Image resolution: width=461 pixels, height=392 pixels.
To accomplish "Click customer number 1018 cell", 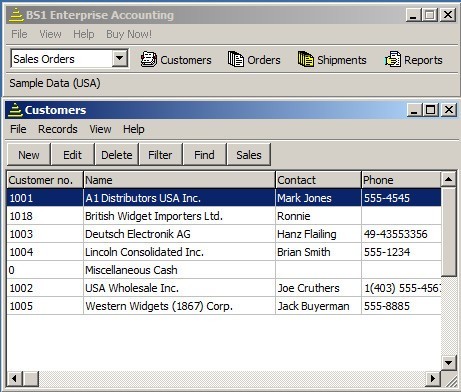I will pyautogui.click(x=45, y=216).
